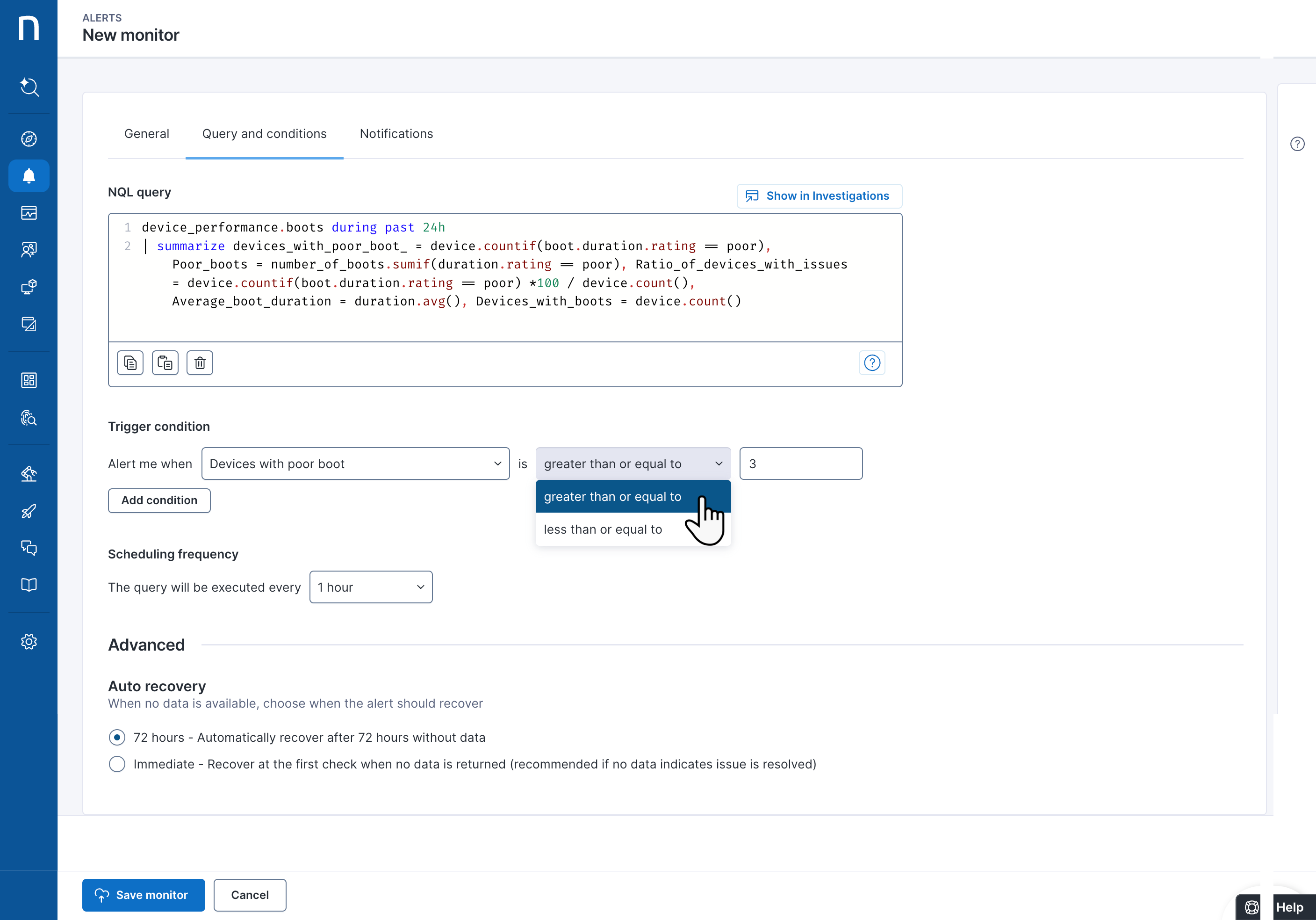Click Show in Investigations link
The image size is (1316, 920).
tap(819, 196)
